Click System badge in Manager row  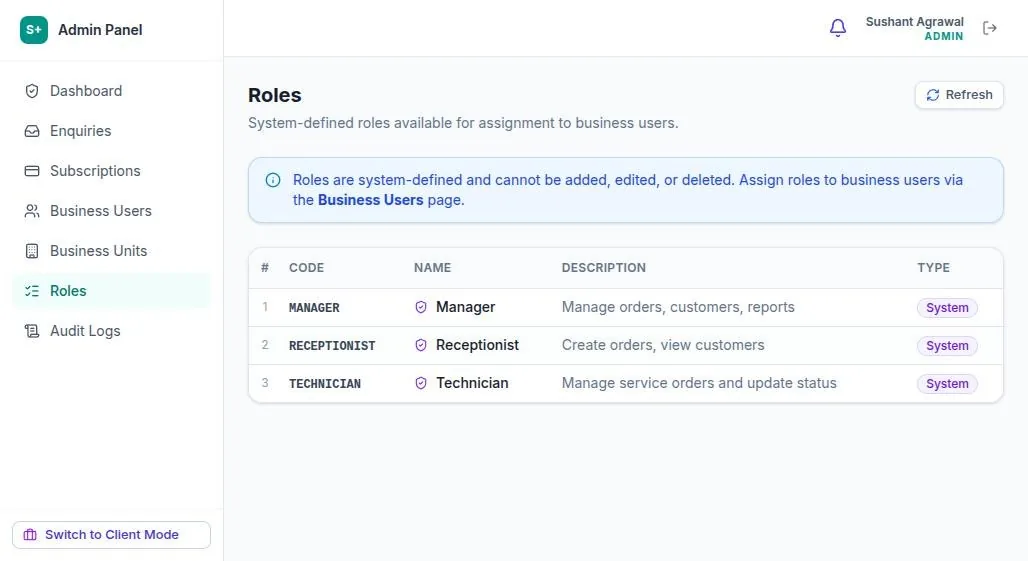[947, 307]
